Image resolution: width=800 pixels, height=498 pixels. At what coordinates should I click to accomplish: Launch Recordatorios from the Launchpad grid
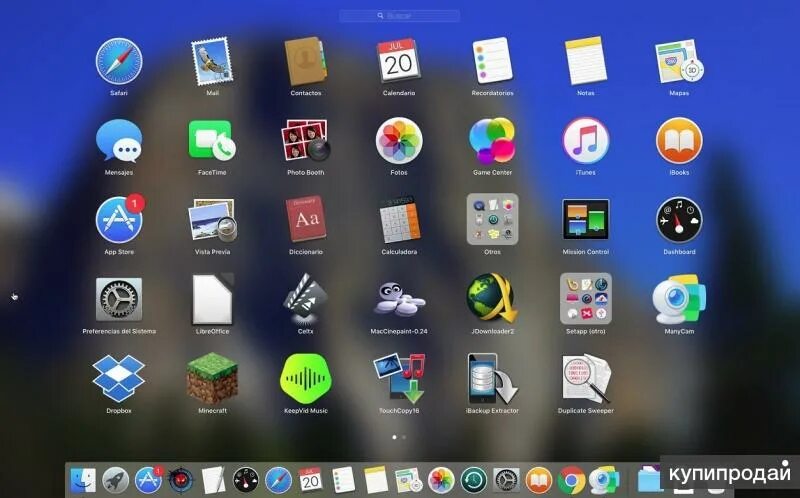click(492, 61)
